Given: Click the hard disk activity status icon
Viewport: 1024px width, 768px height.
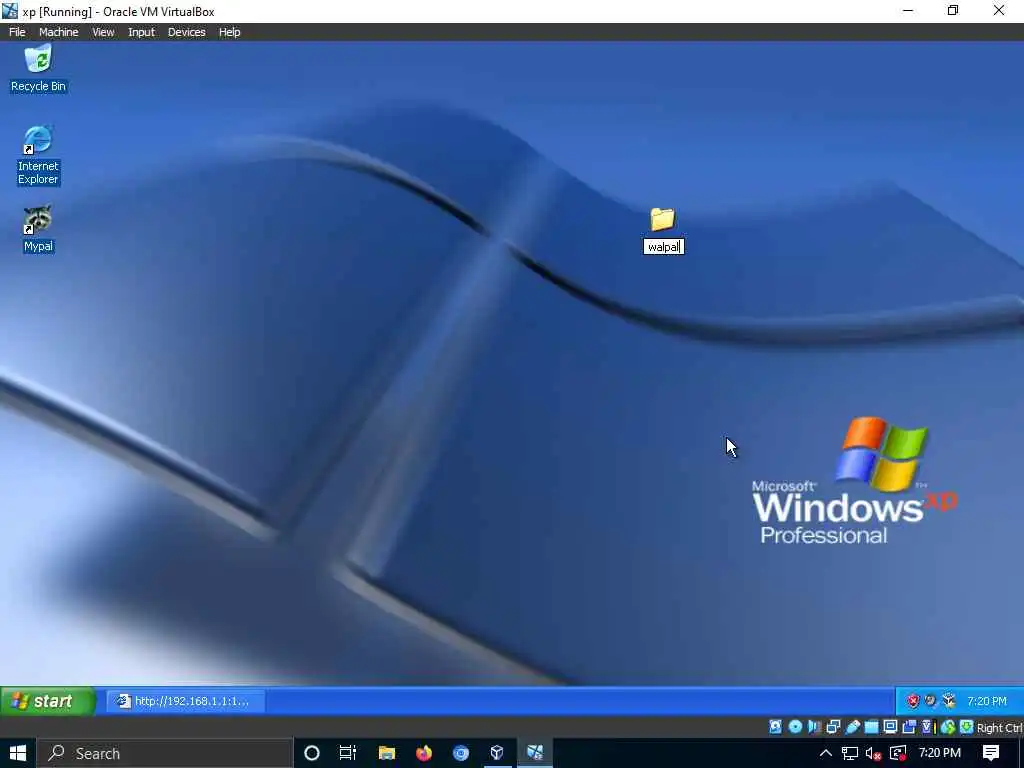Looking at the screenshot, I should coord(775,727).
